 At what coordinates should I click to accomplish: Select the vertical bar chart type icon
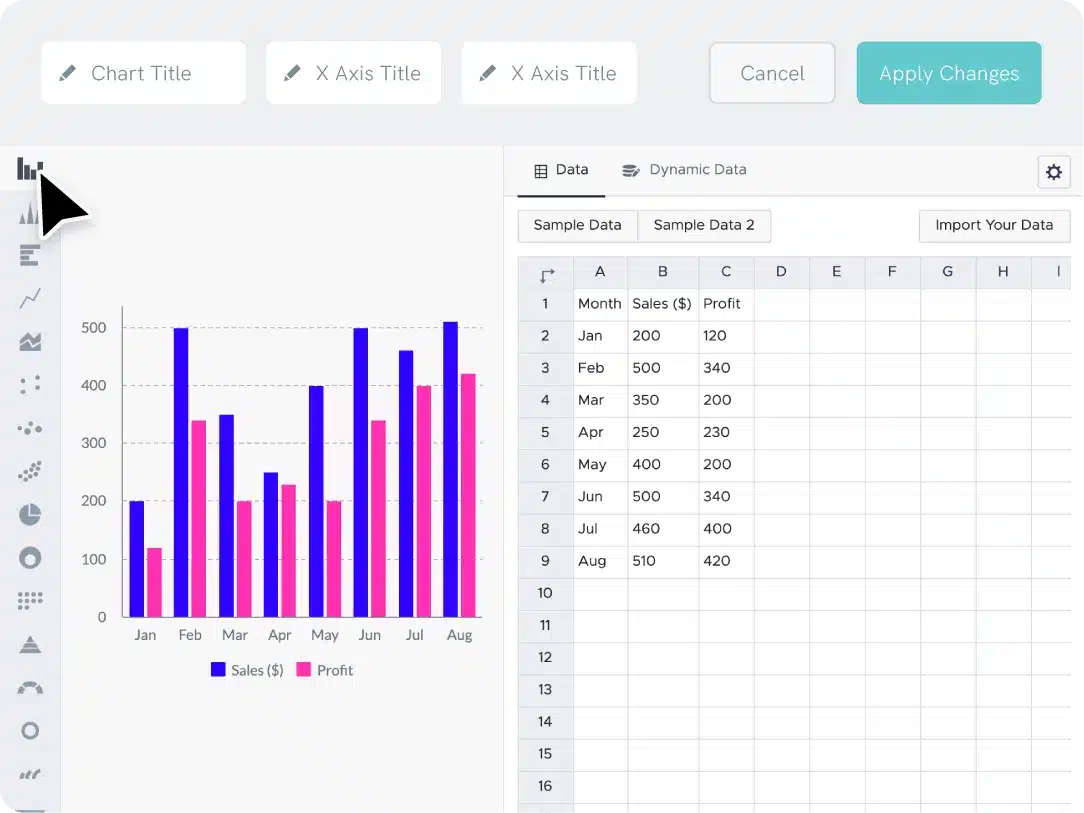click(30, 168)
